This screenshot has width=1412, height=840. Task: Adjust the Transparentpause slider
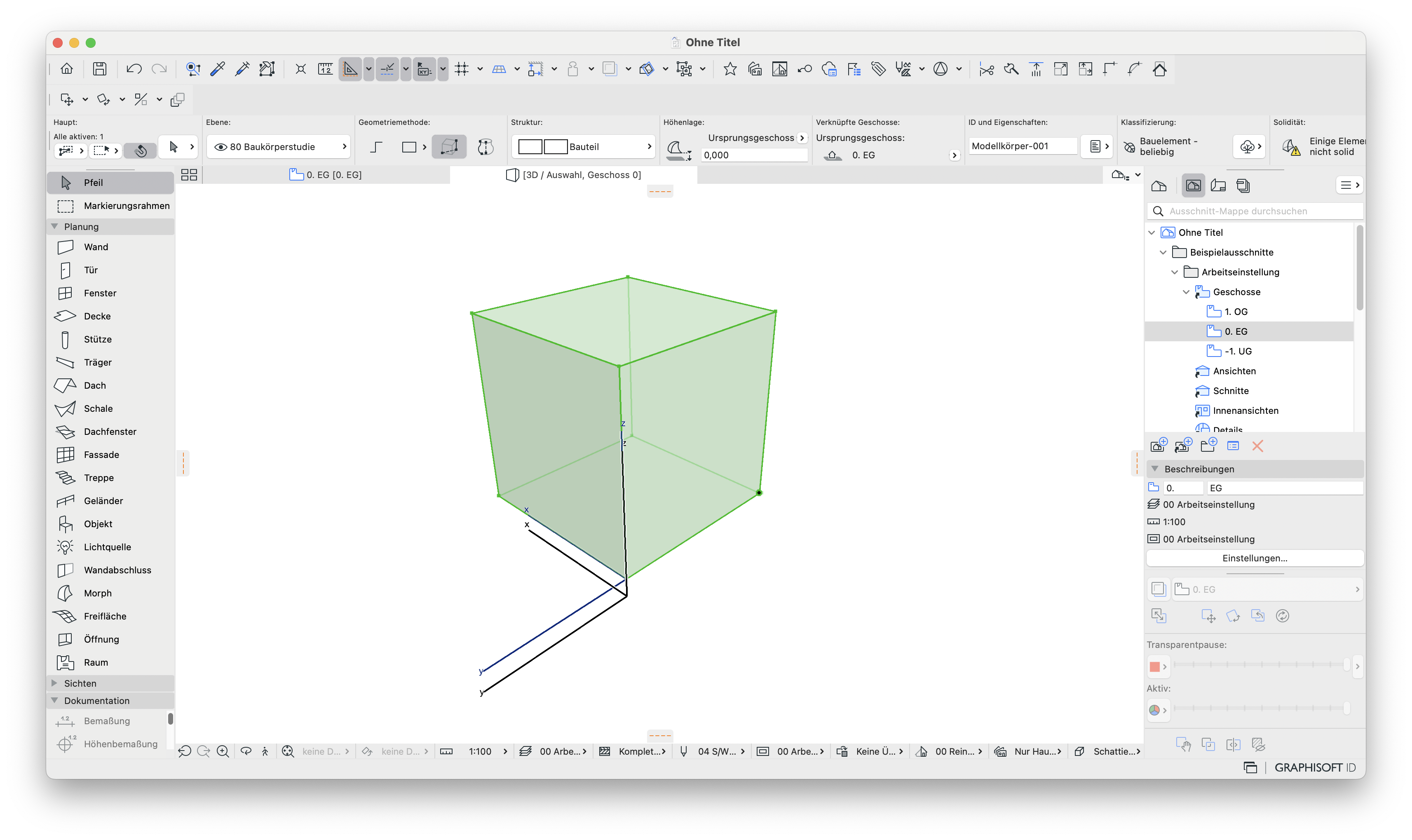click(x=1262, y=664)
